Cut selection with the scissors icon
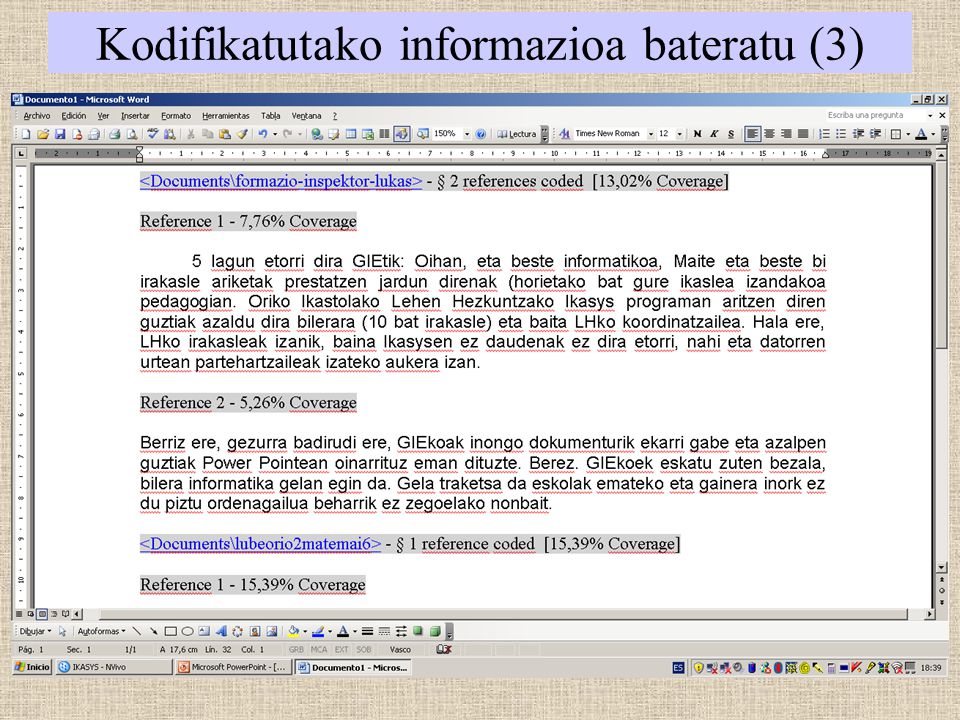The height and width of the screenshot is (720, 960). pyautogui.click(x=191, y=134)
